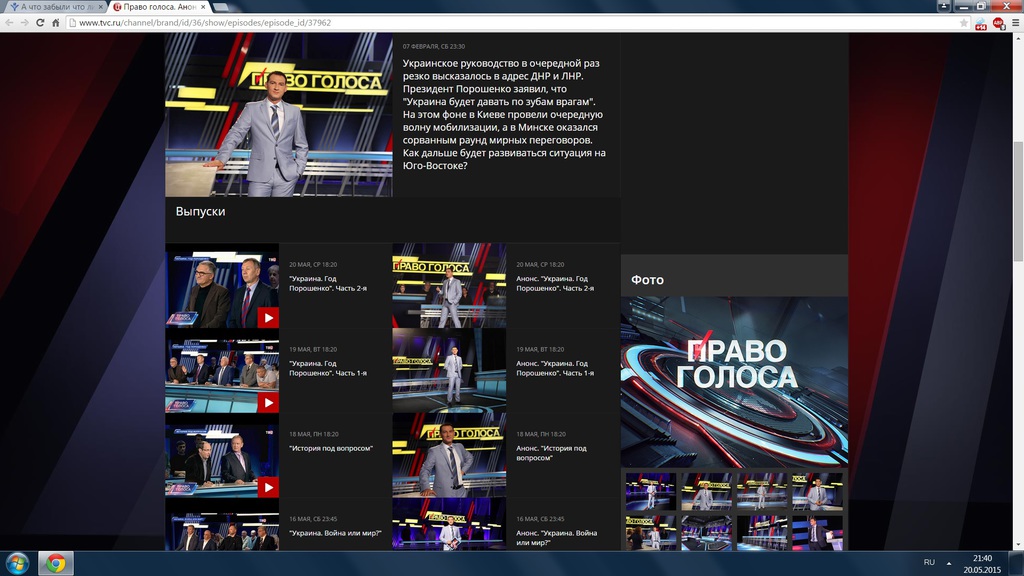Open the link "Украина. Год Порошенко". Часть 1-я
The height and width of the screenshot is (576, 1024).
tap(328, 368)
